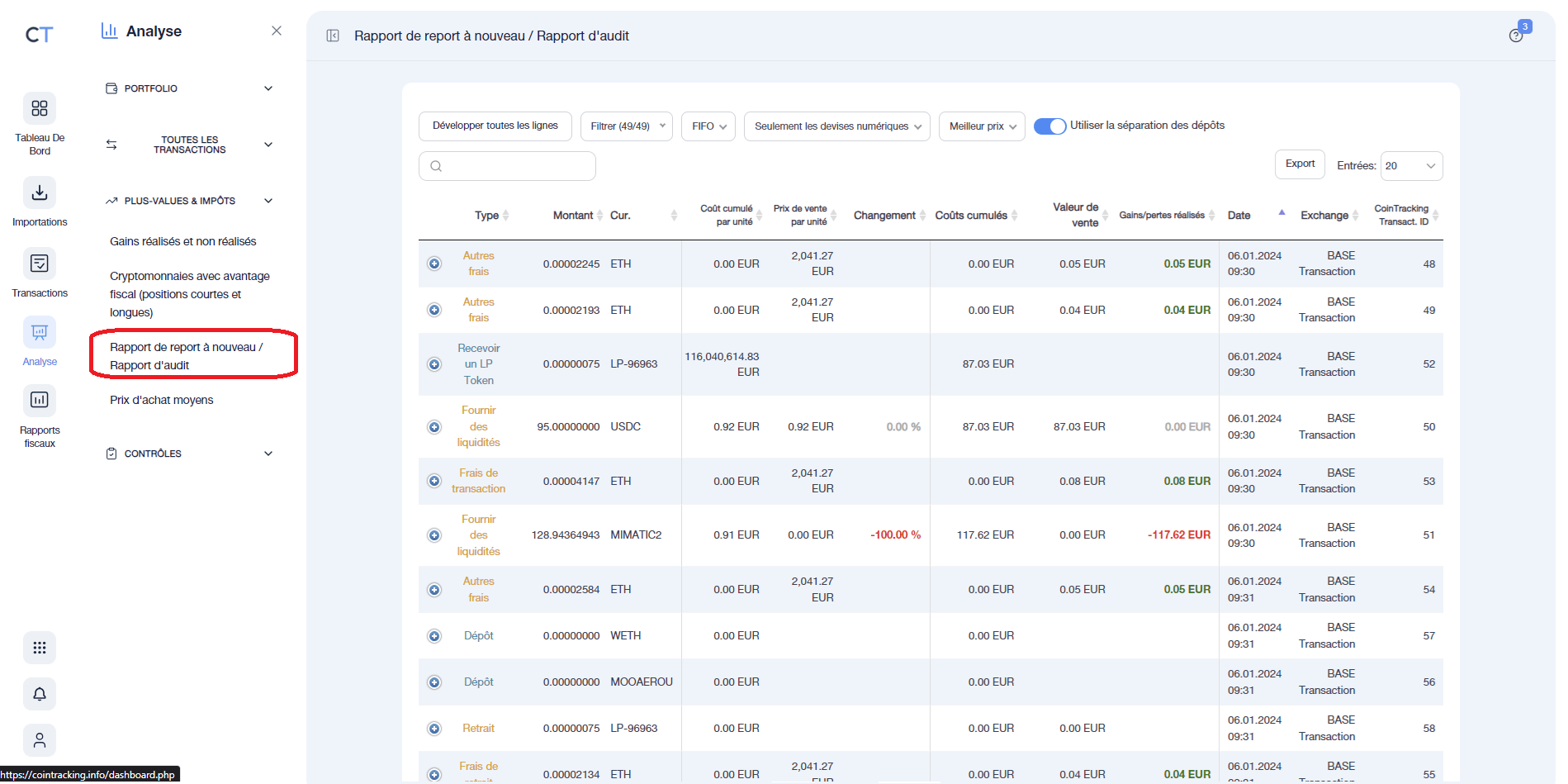
Task: Open the Entrées count dropdown showing 20
Action: 1411,166
